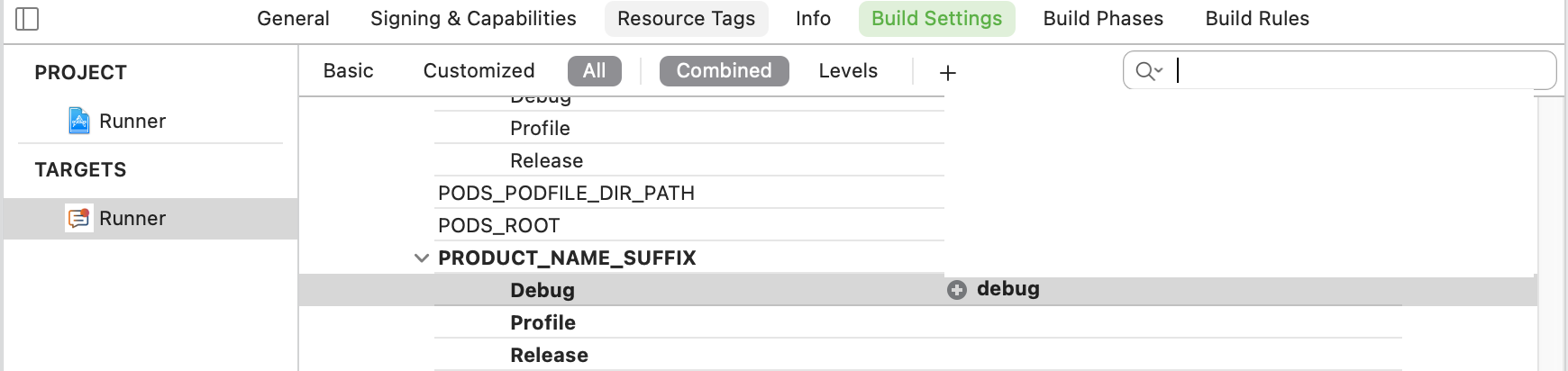Click the plus icon beside debug value
The image size is (1568, 371).
pos(957,290)
